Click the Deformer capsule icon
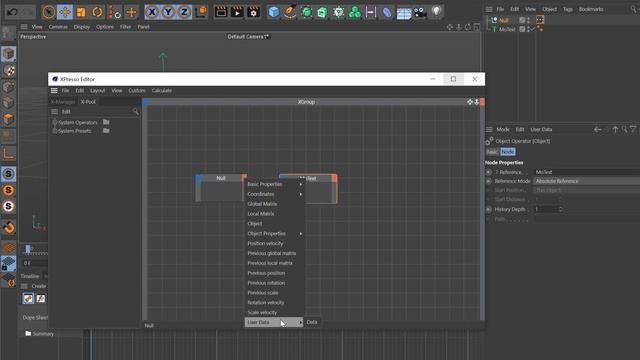The width and height of the screenshot is (640, 360). (x=387, y=12)
